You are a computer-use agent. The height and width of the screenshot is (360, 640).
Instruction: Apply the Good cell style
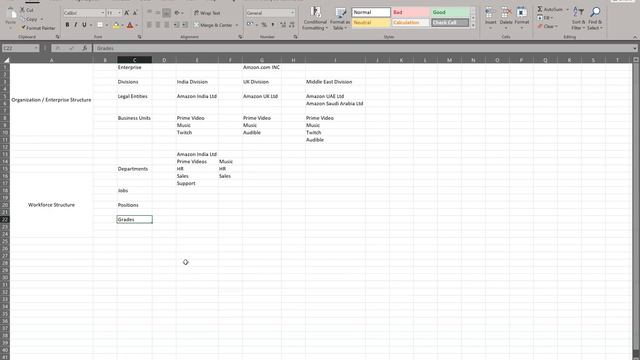click(450, 12)
